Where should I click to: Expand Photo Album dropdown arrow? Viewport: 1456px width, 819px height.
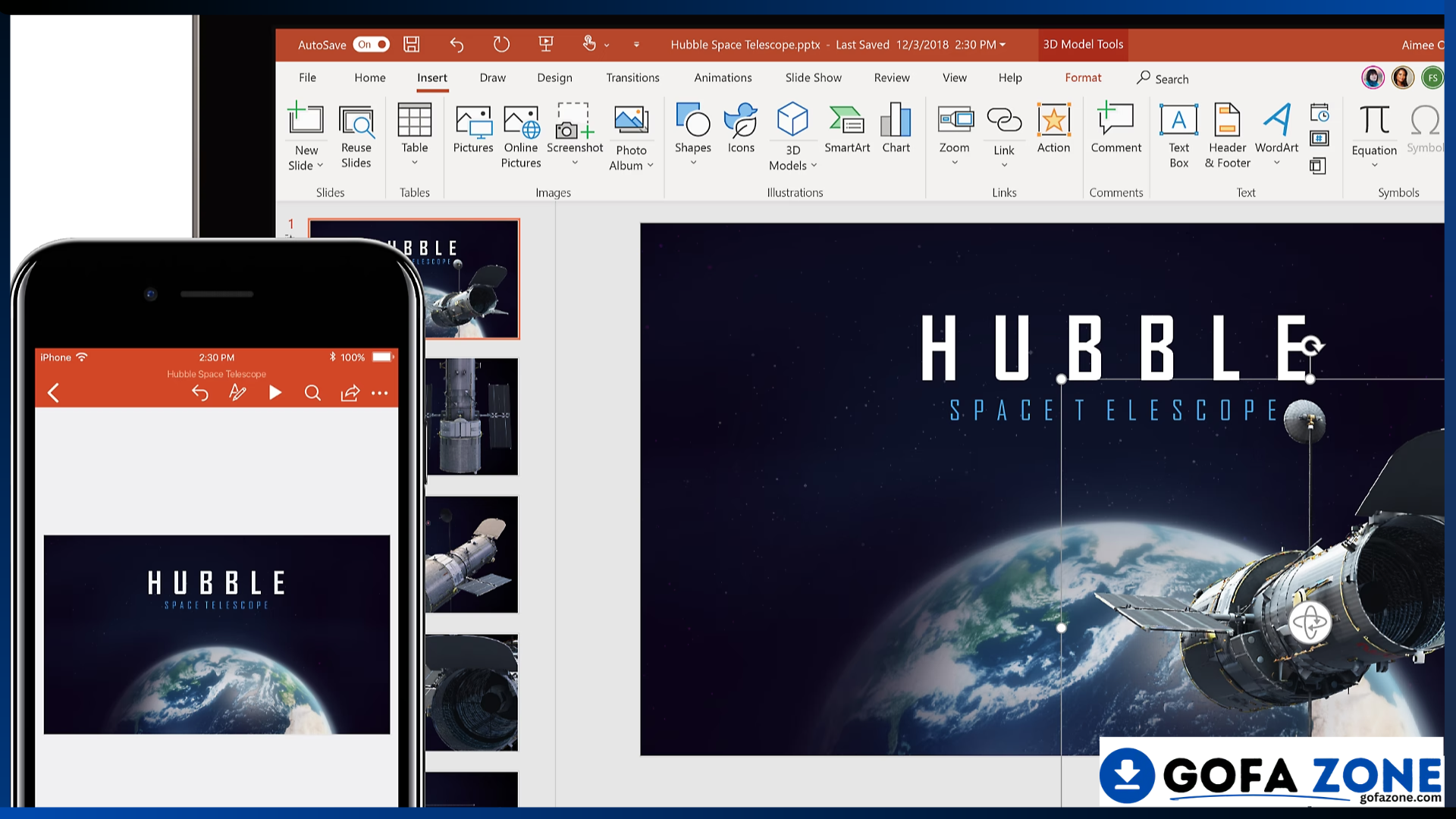tap(651, 165)
